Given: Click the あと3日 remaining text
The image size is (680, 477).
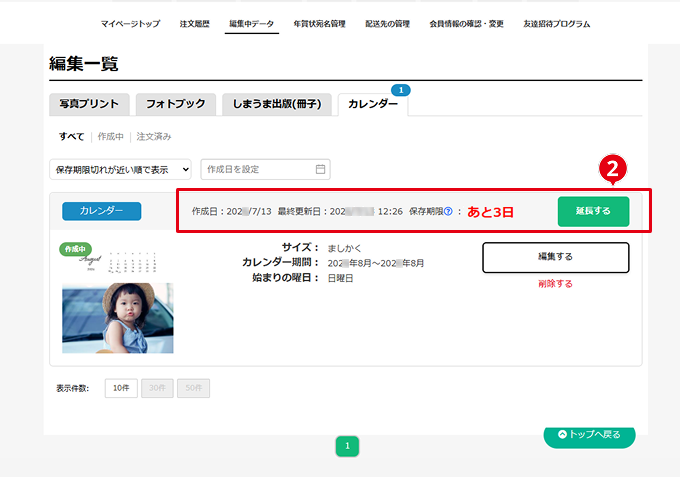Looking at the screenshot, I should tap(490, 212).
